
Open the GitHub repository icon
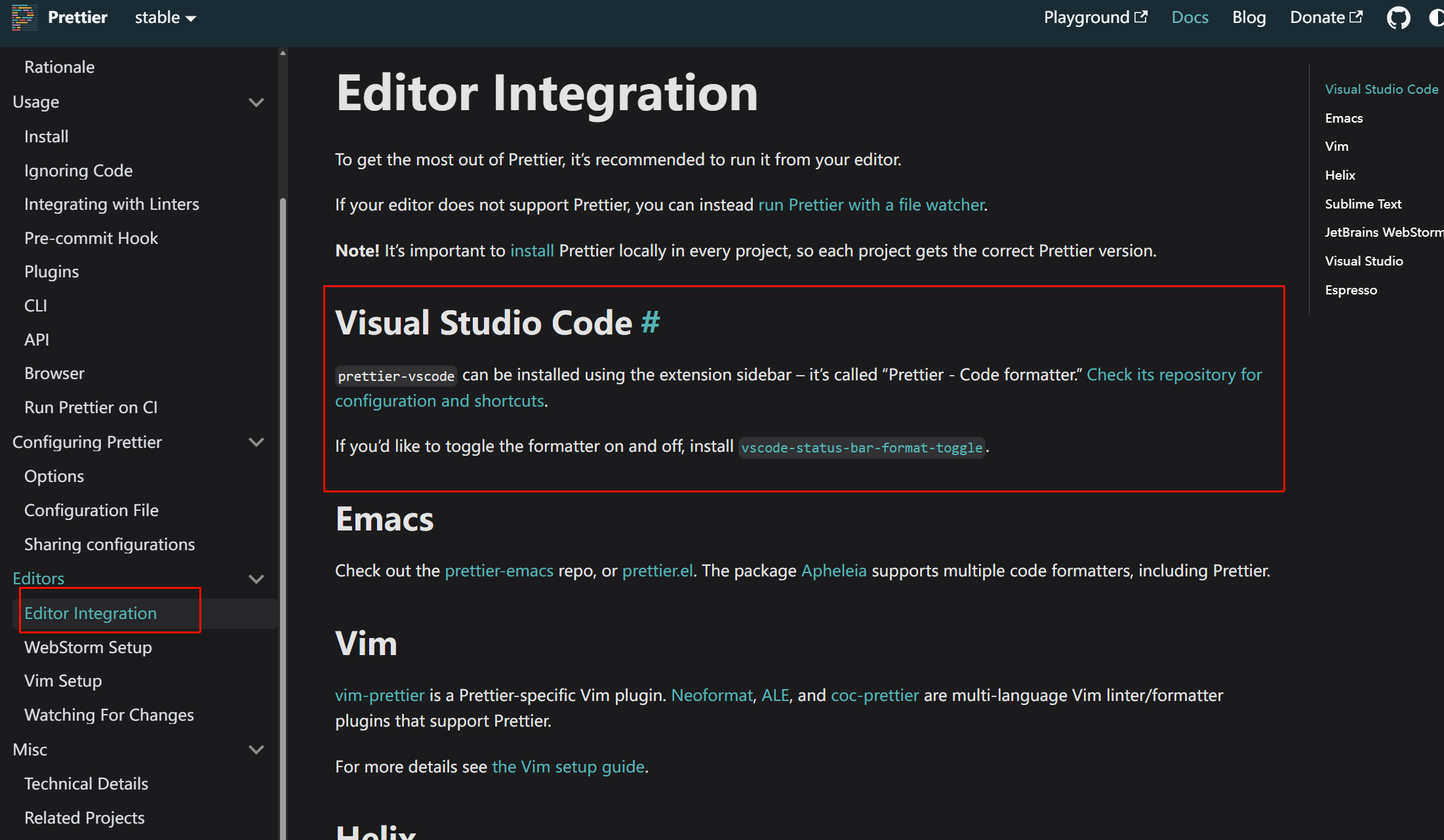coord(1397,18)
